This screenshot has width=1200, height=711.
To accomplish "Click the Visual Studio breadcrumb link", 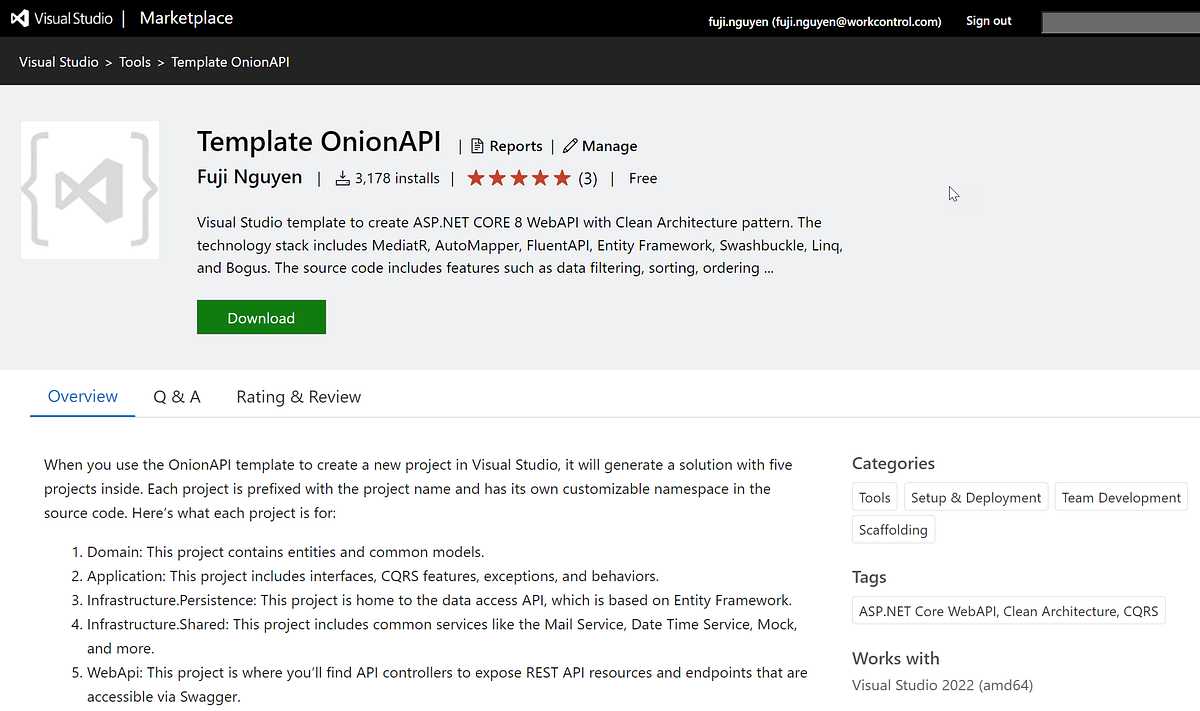I will click(58, 61).
